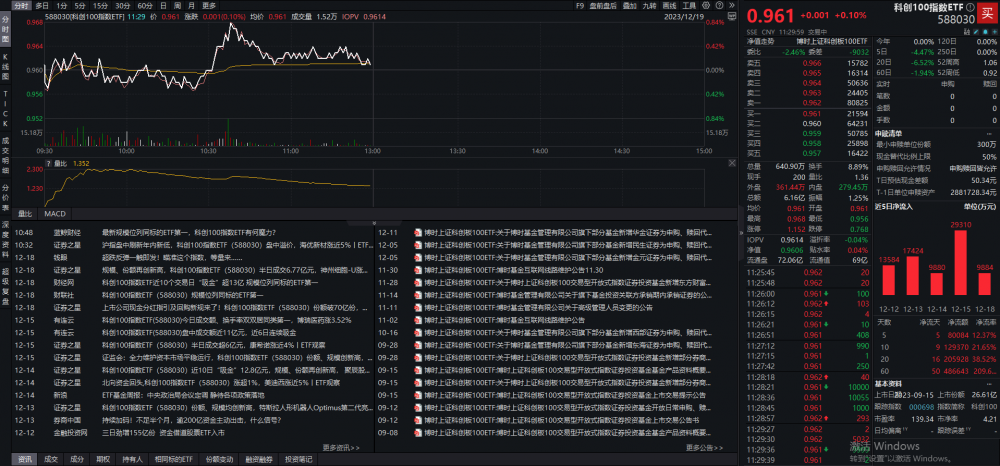Click PDF icon of 10-16 announcement
1000x466 pixels.
418,332
